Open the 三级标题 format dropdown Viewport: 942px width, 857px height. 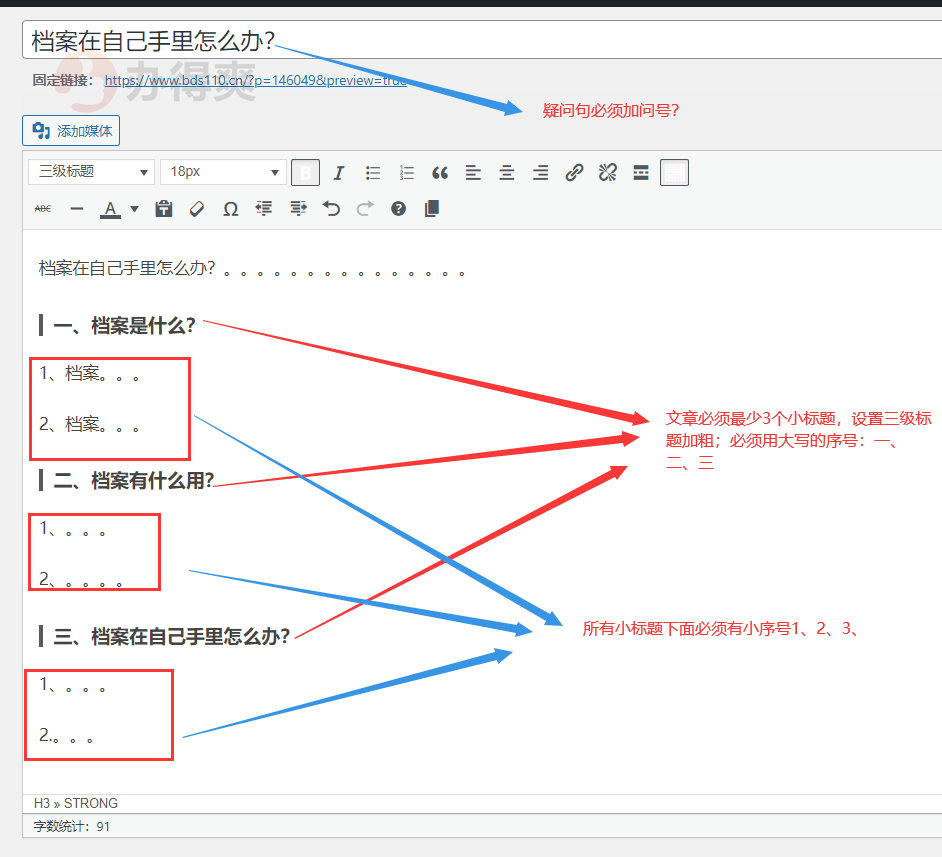(91, 172)
